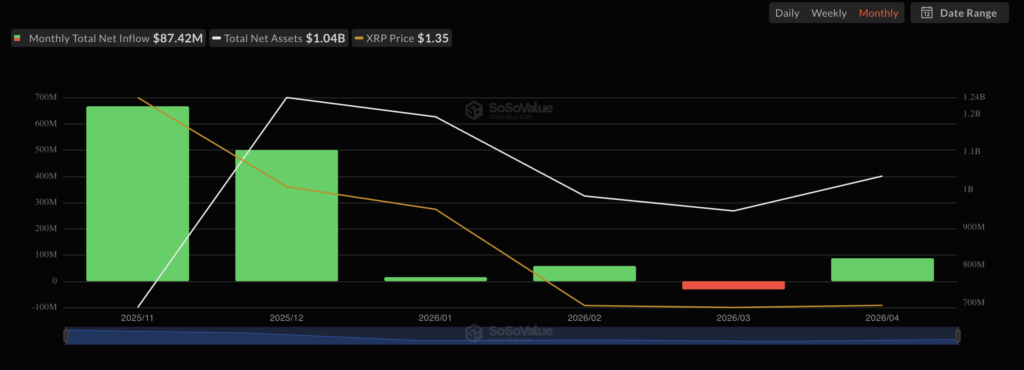The width and height of the screenshot is (1024, 370).
Task: Toggle Total Net Assets legend series
Action: click(x=279, y=39)
